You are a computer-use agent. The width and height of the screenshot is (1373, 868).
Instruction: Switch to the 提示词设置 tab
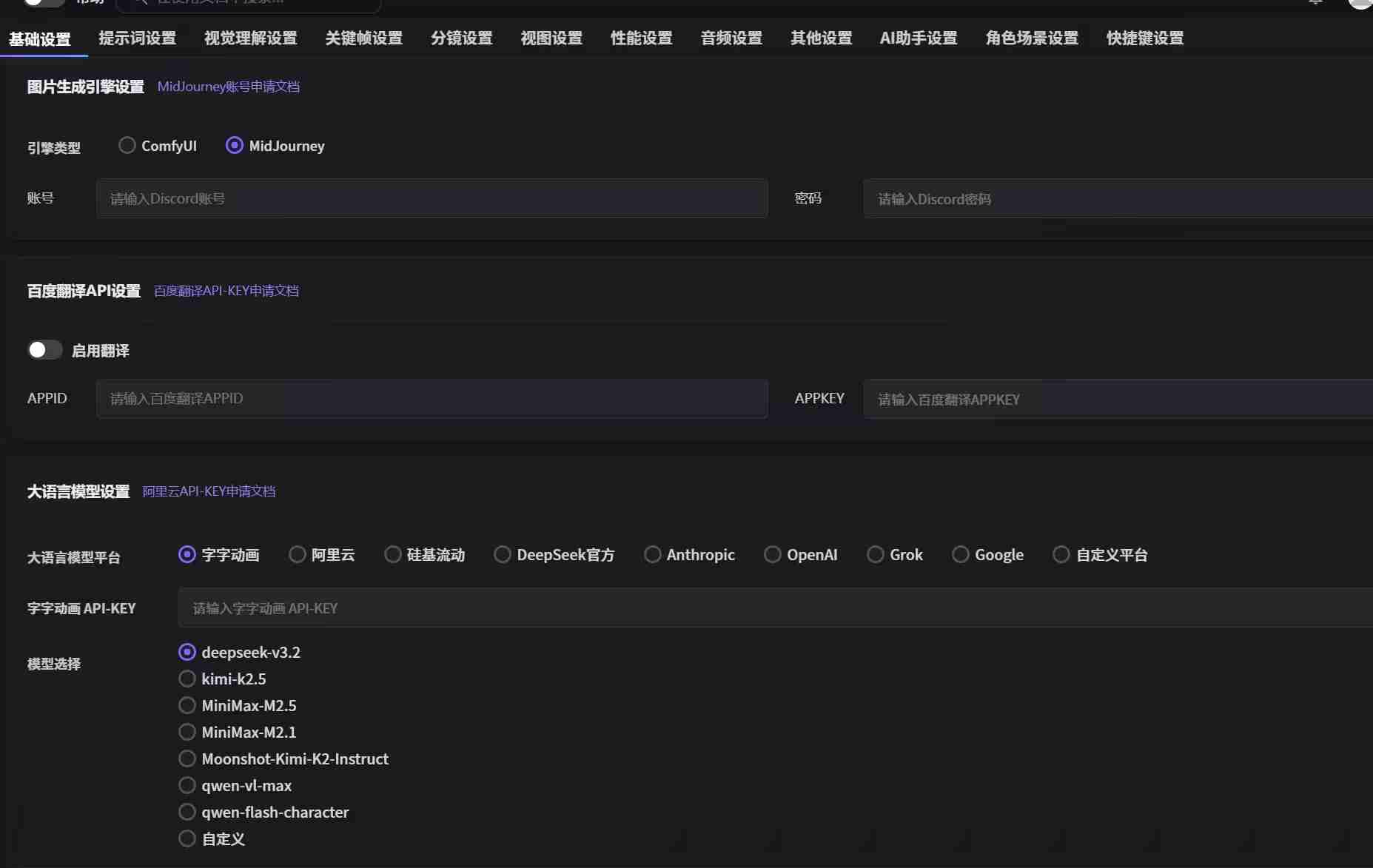point(138,38)
